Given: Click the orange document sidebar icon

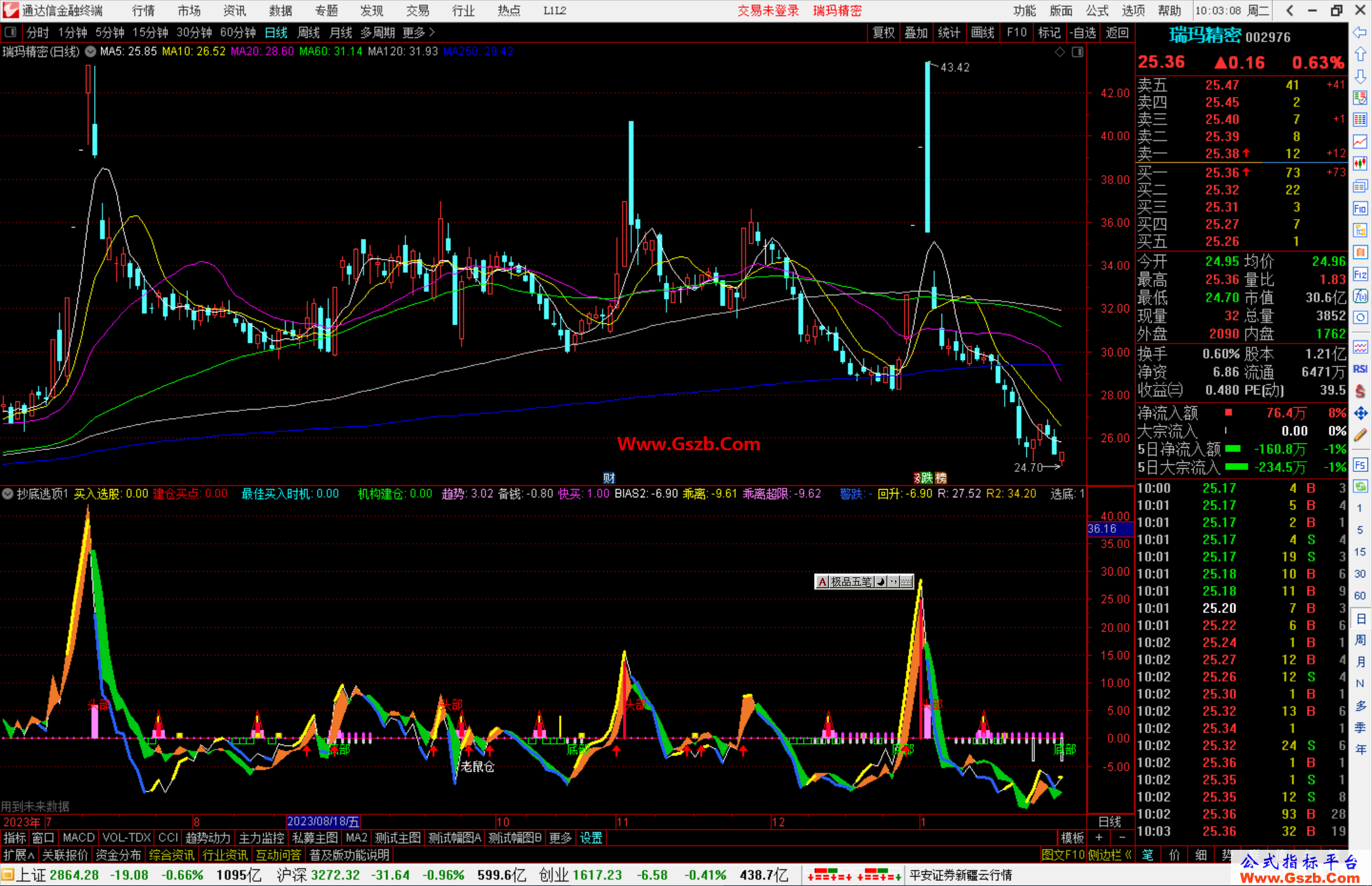Looking at the screenshot, I should click(1360, 252).
